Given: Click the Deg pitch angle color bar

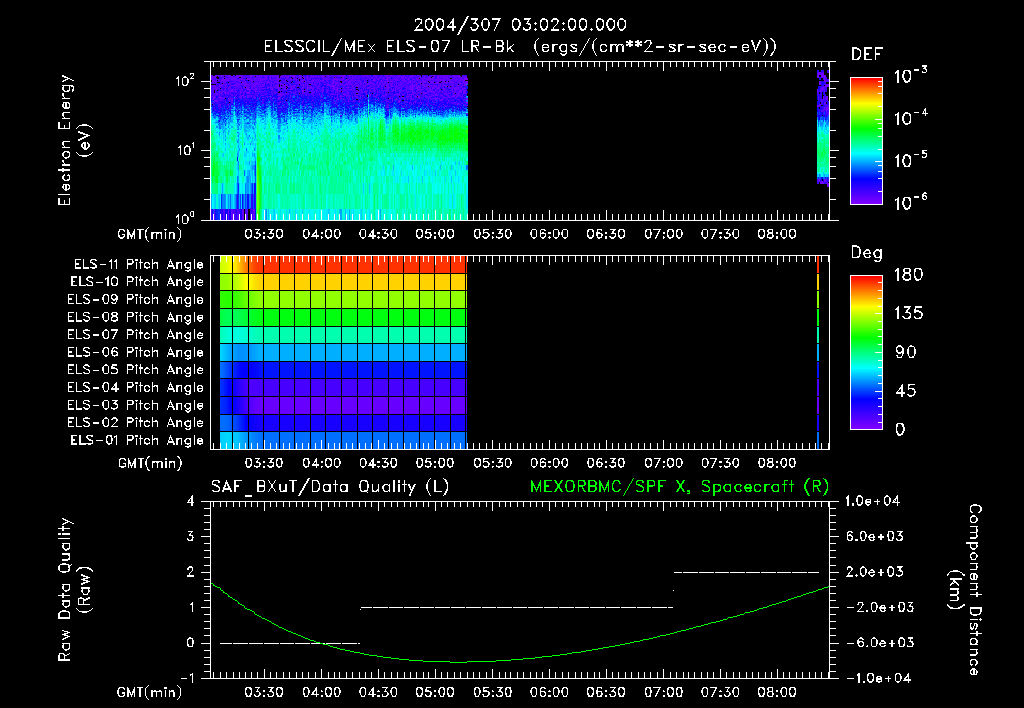Looking at the screenshot, I should click(866, 352).
